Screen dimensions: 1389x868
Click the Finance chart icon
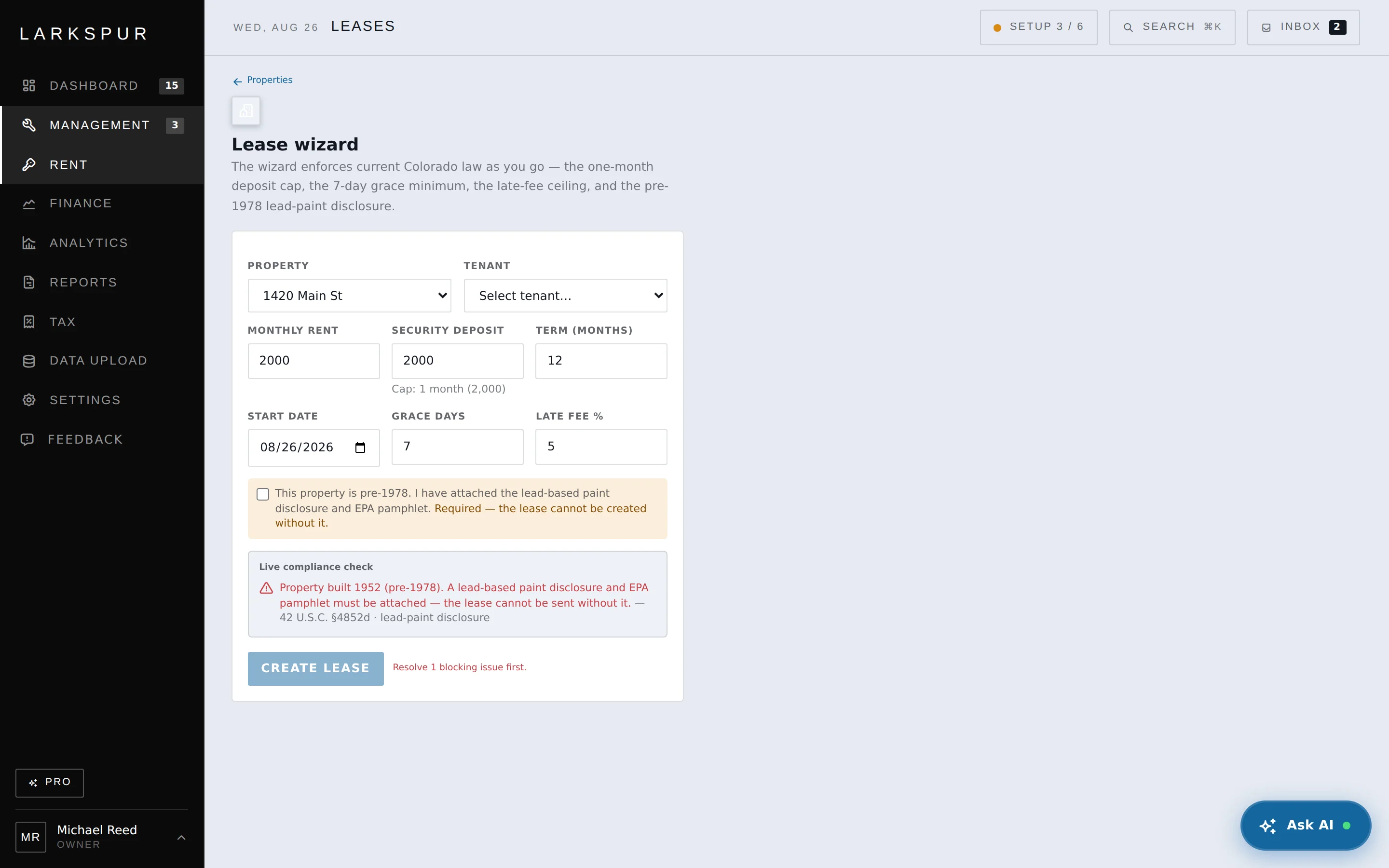(29, 204)
